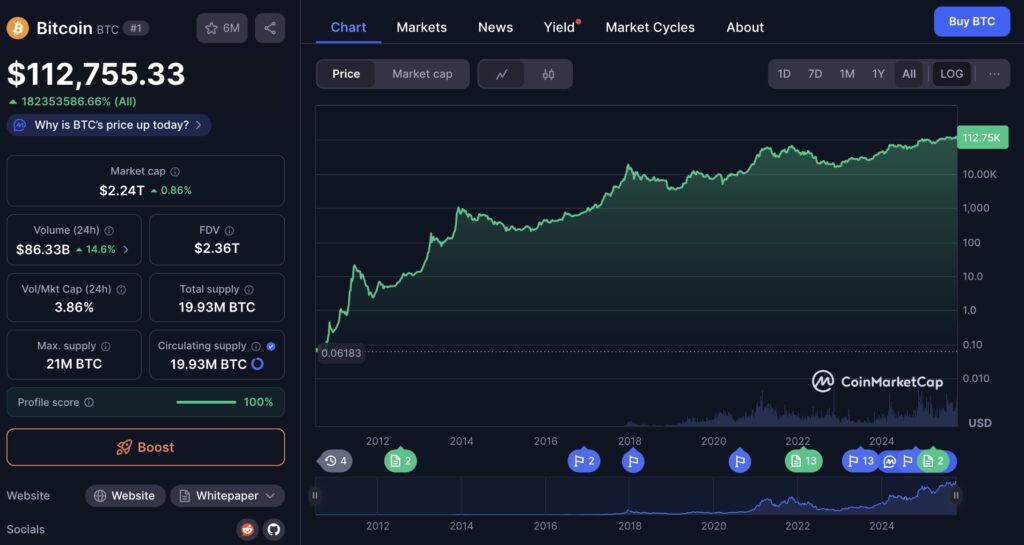Screen dimensions: 1024x545
Task: Click the mini overview chart navigator
Action: click(635, 495)
